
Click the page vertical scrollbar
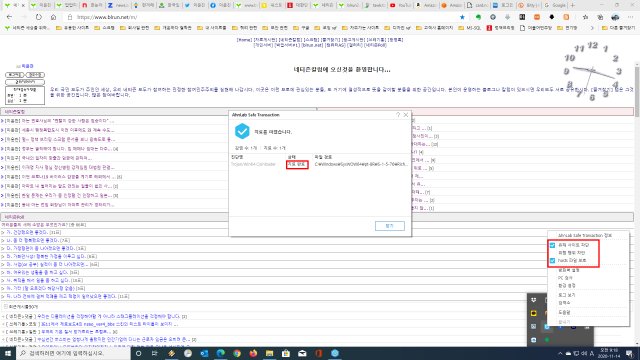coord(637,204)
